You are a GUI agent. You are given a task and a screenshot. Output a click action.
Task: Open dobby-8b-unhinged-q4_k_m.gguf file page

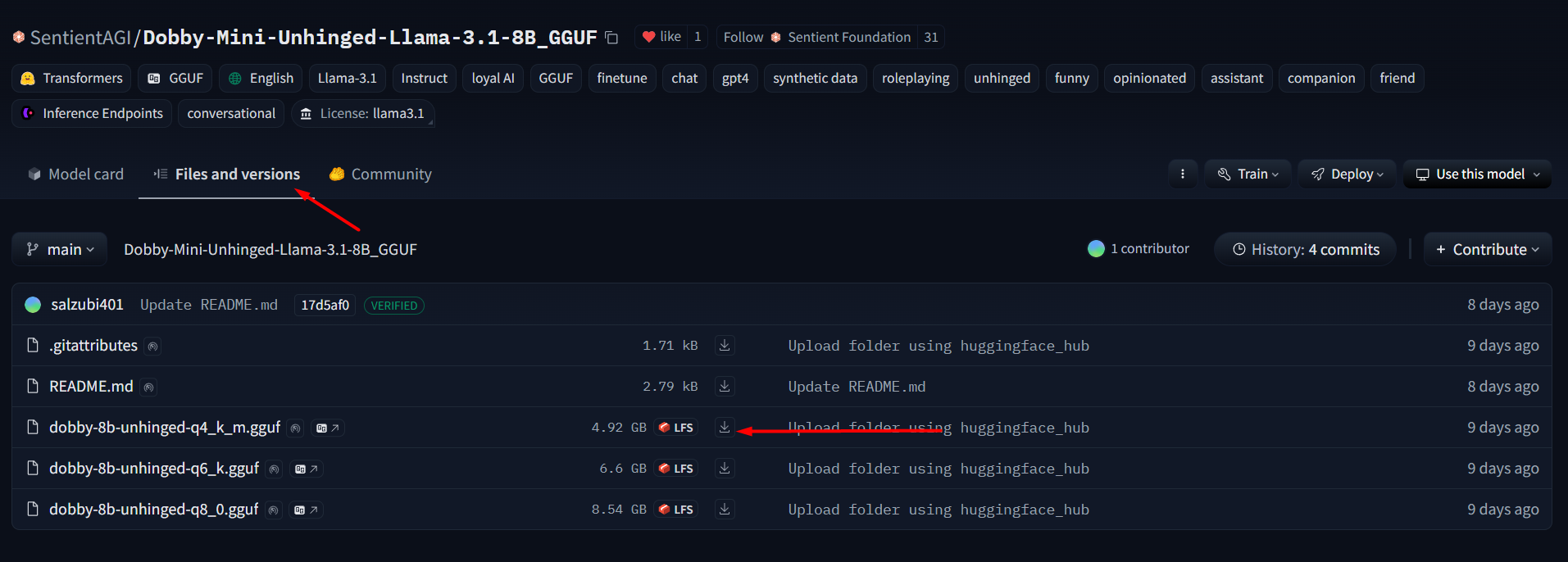[x=165, y=428]
